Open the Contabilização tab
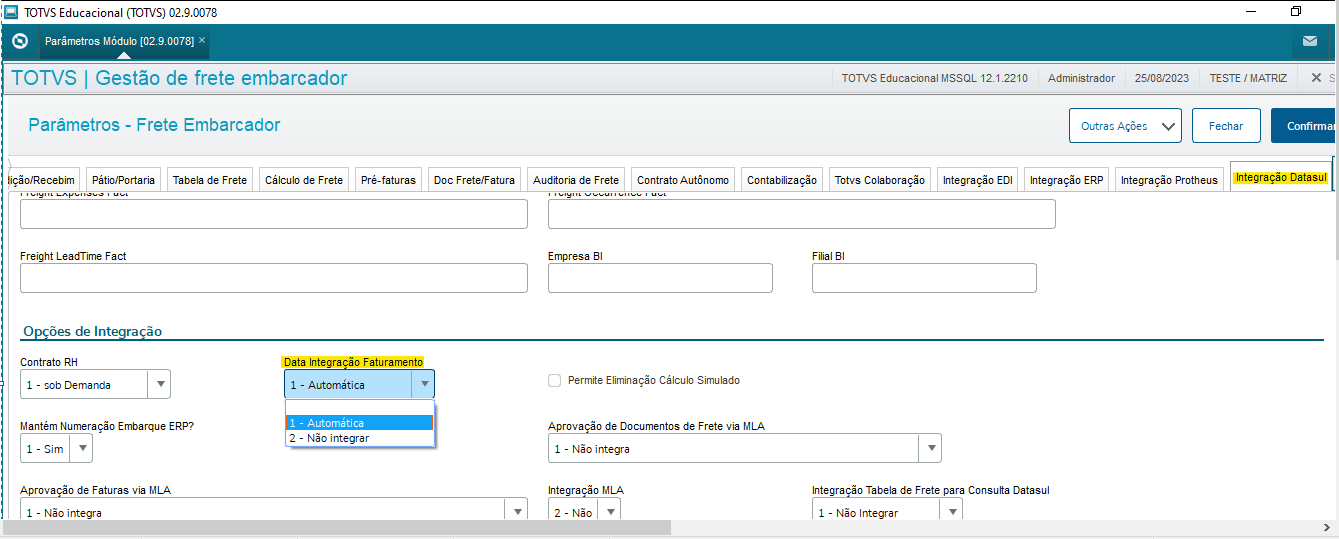The image size is (1339, 539). [x=782, y=180]
